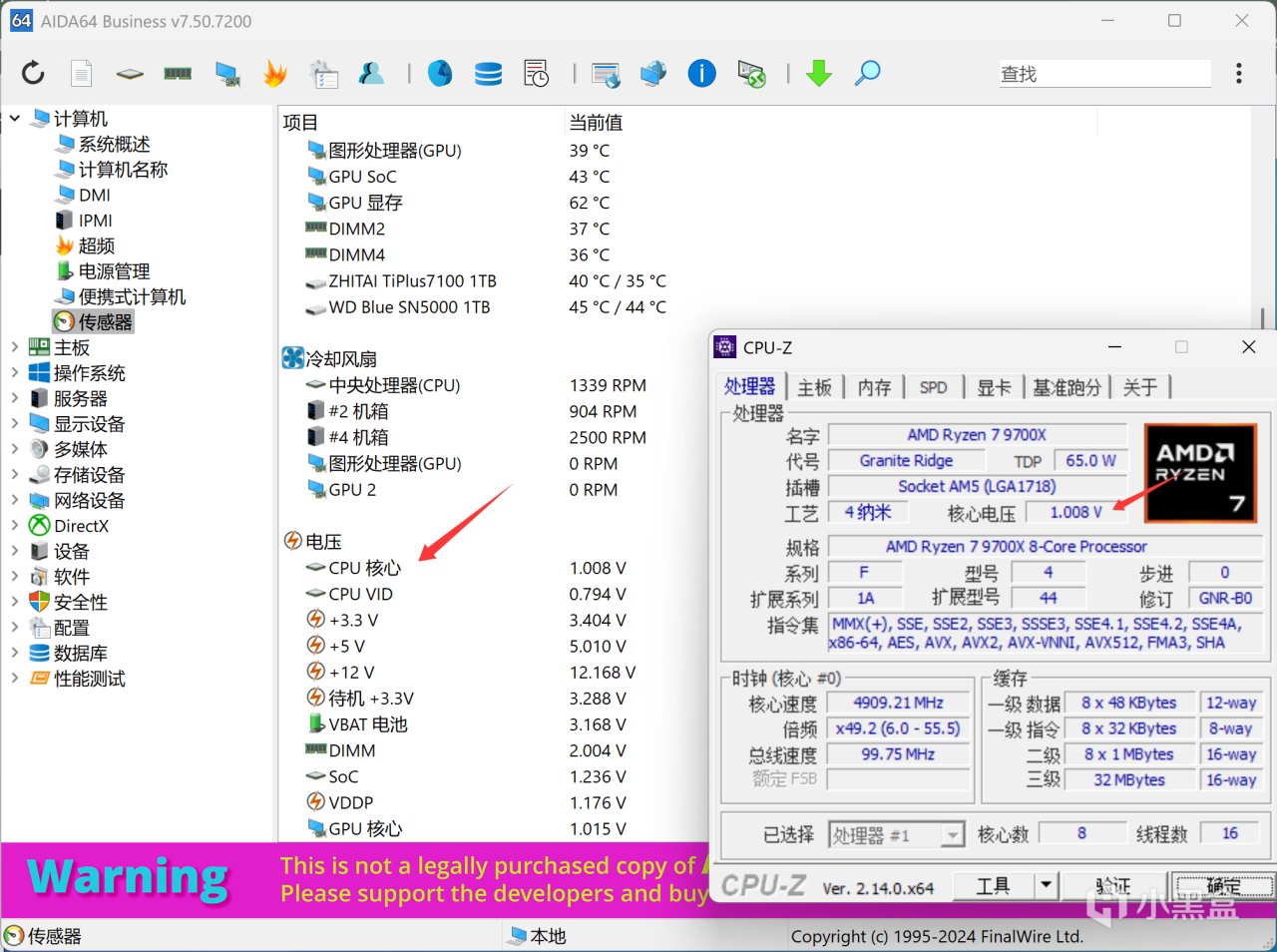Focus the 查找 search field

[x=1105, y=74]
